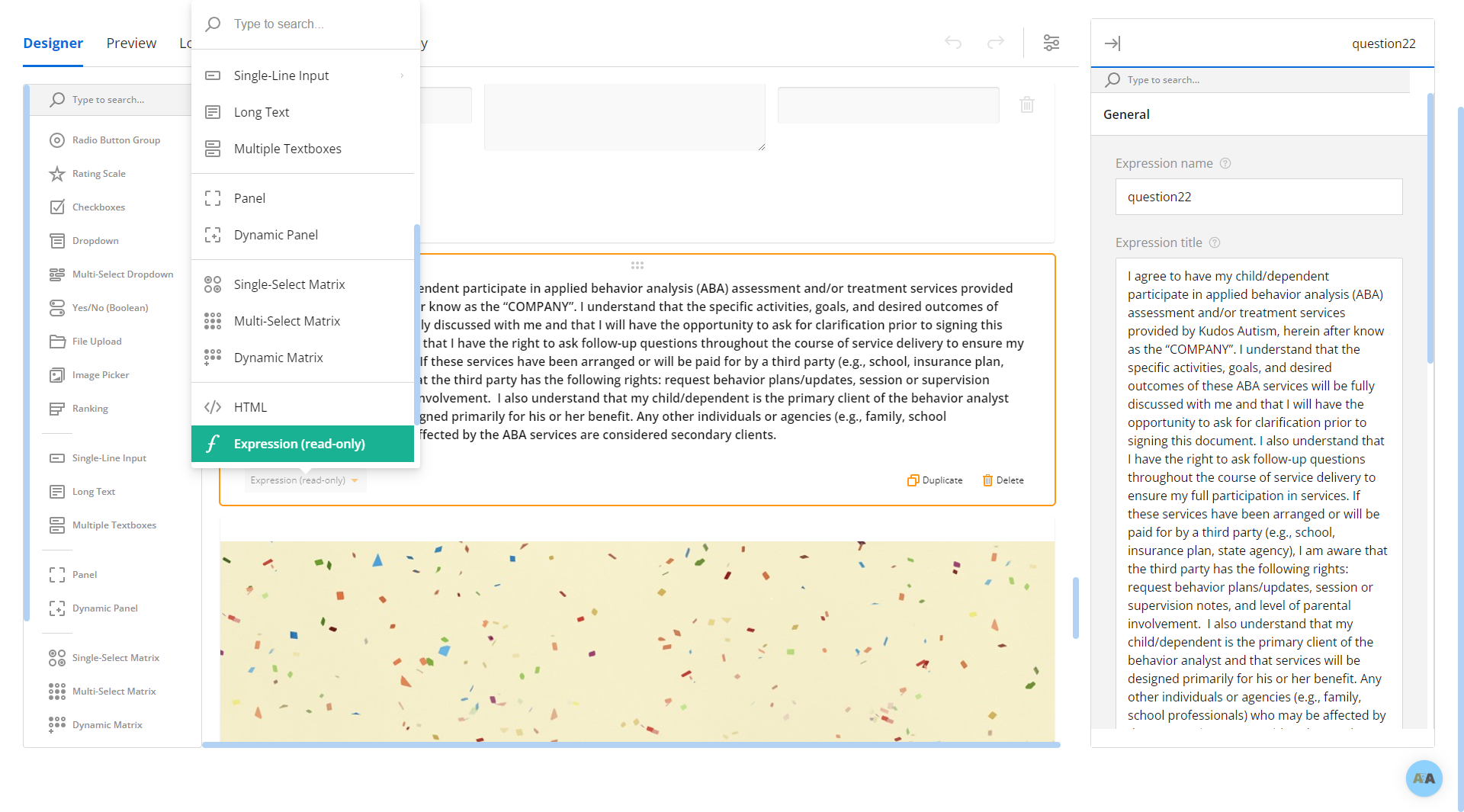Add Rating Scale from toolbox
Screen dimensions: 1464x812
[x=99, y=174]
